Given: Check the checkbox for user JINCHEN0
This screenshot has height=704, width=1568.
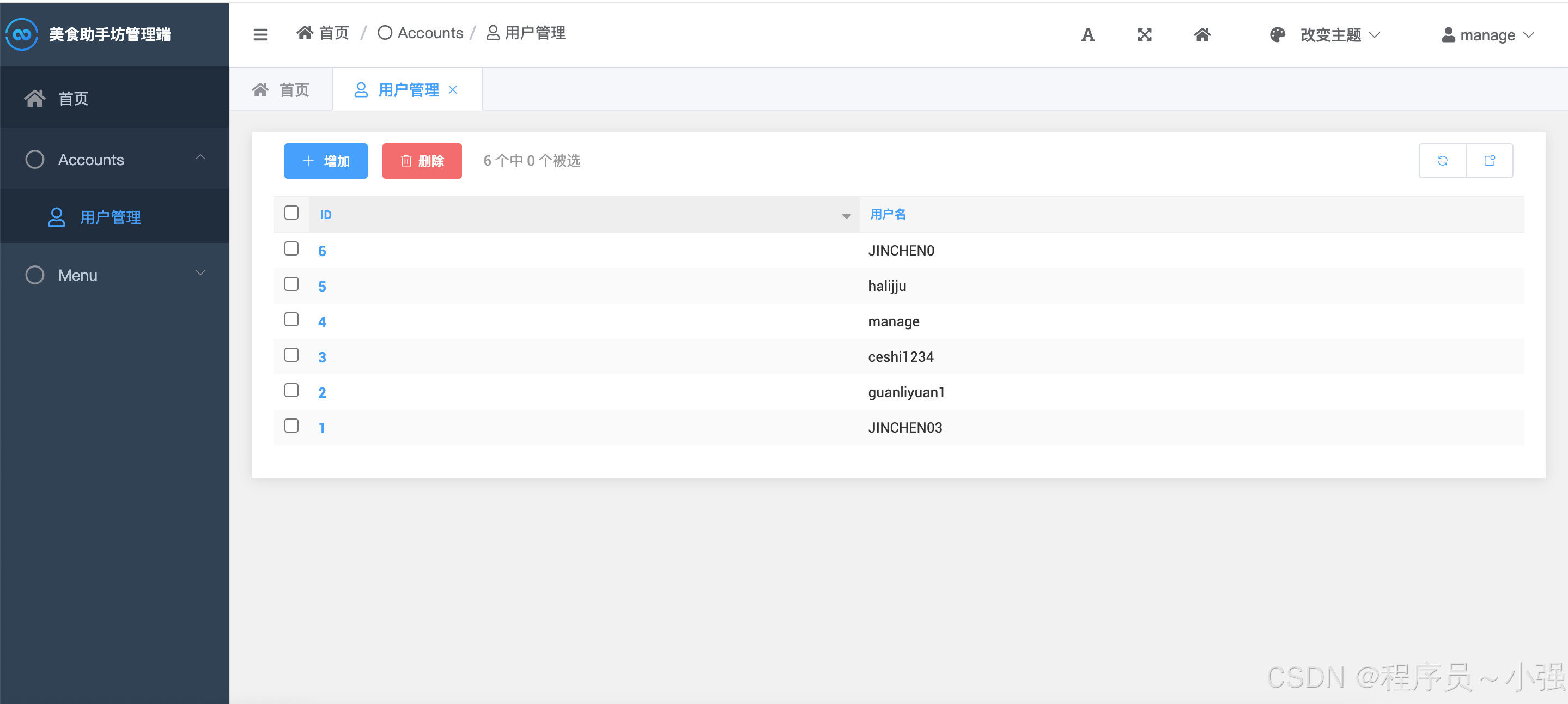Looking at the screenshot, I should (291, 248).
